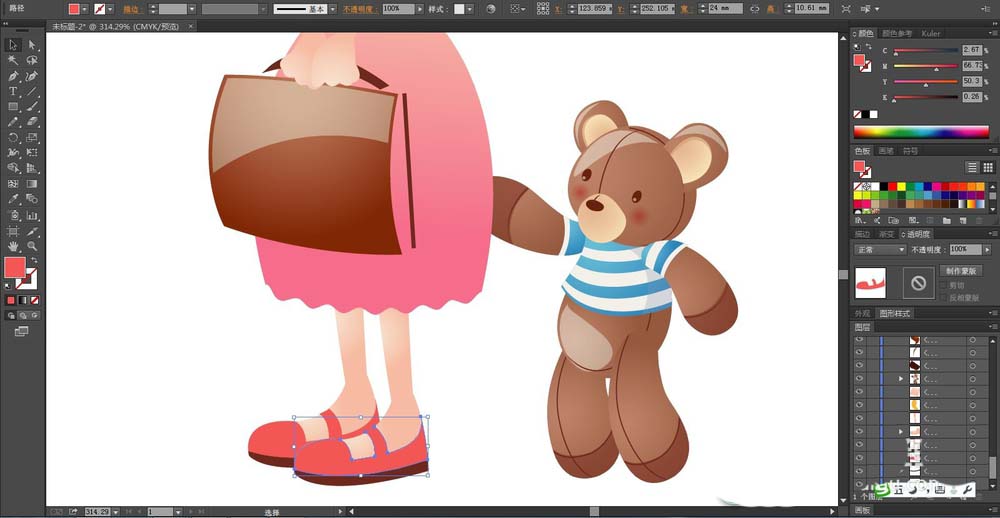
Task: Switch to the 符号 symbols tab
Action: pyautogui.click(x=910, y=151)
